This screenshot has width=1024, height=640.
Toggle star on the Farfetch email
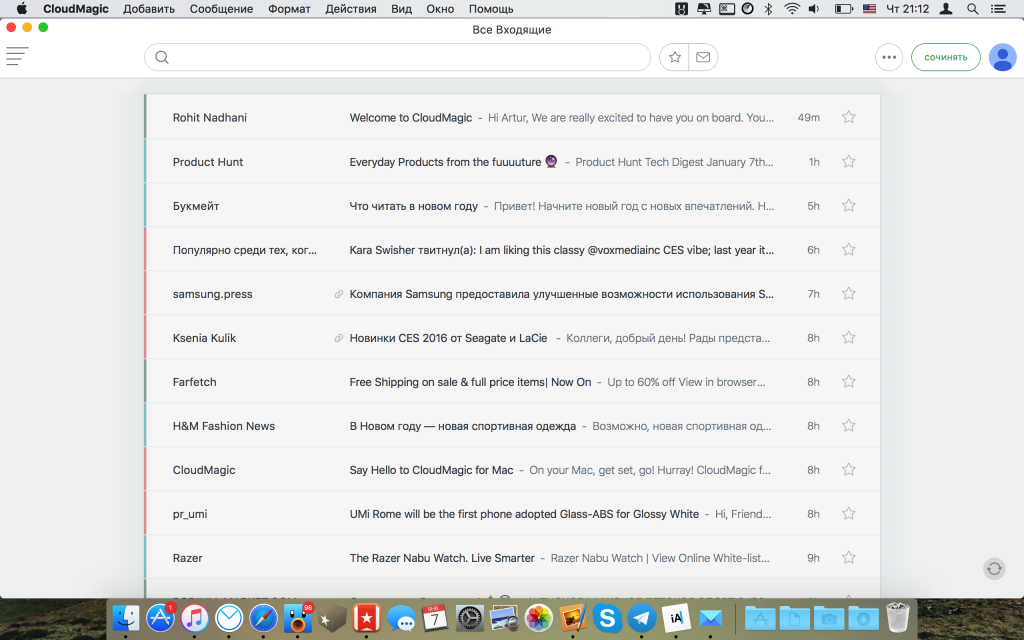849,381
